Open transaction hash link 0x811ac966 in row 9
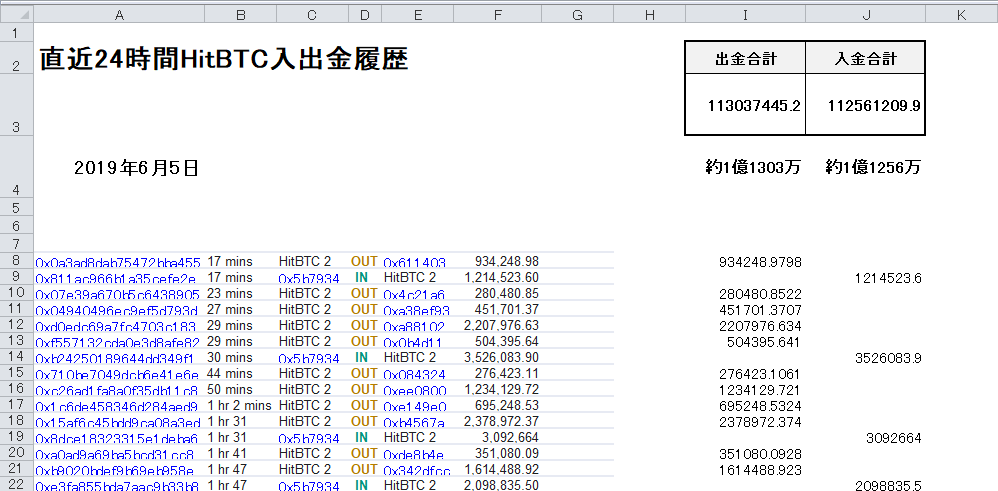This screenshot has width=998, height=491. tap(116, 278)
